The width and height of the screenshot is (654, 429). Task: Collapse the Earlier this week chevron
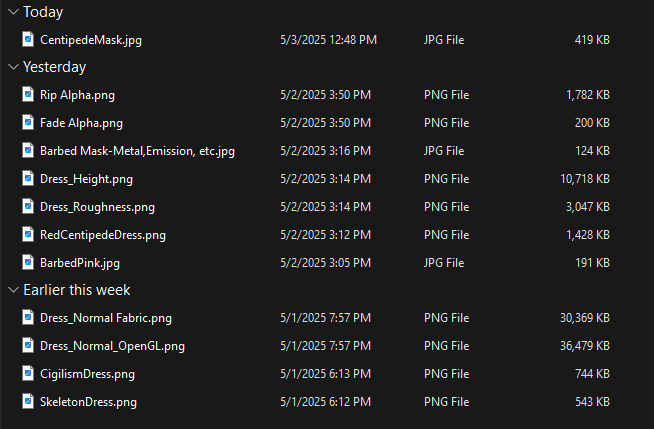[13, 290]
